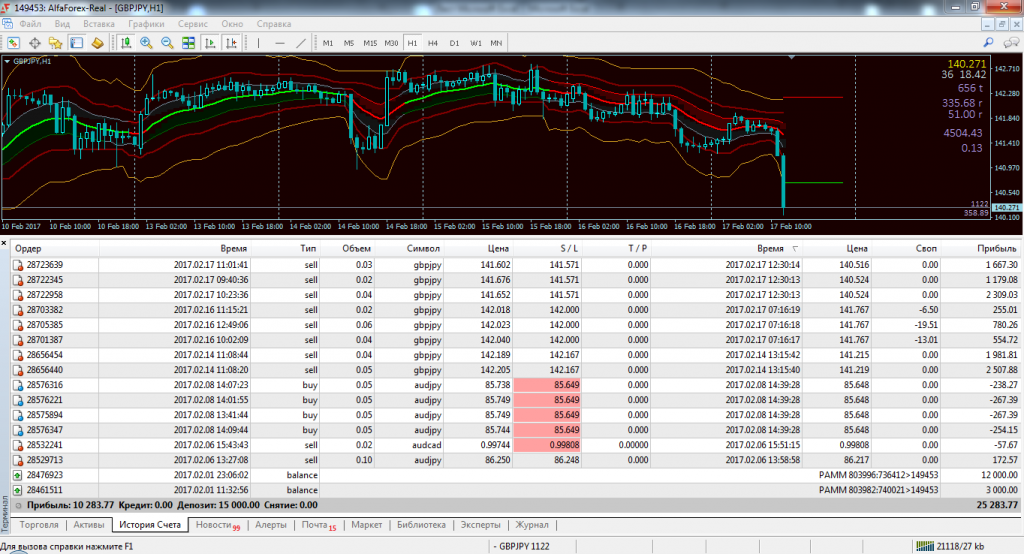The width and height of the screenshot is (1024, 554).
Task: Switch to the Торговля tab
Action: point(39,524)
